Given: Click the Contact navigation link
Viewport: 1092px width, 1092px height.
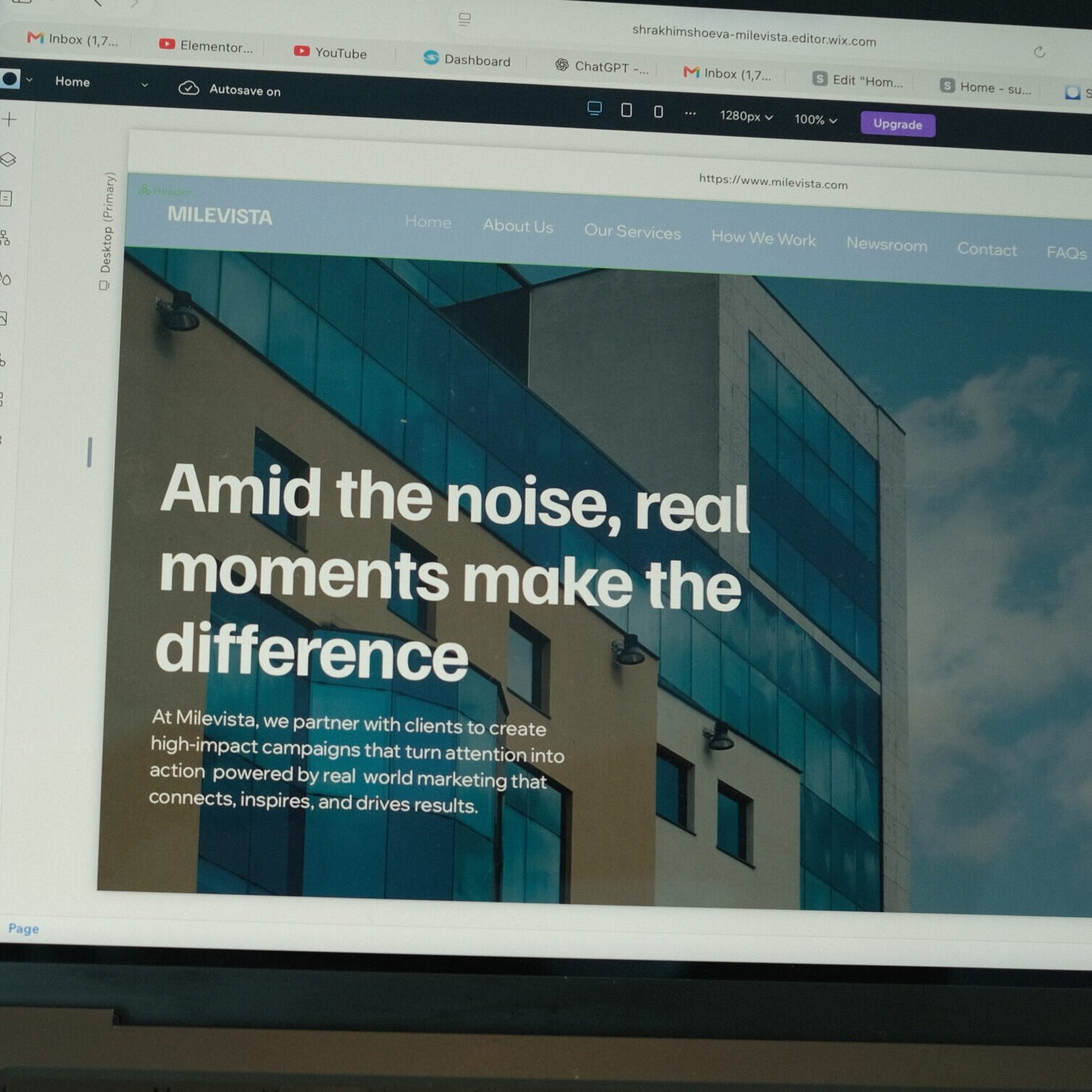Looking at the screenshot, I should coord(987,249).
